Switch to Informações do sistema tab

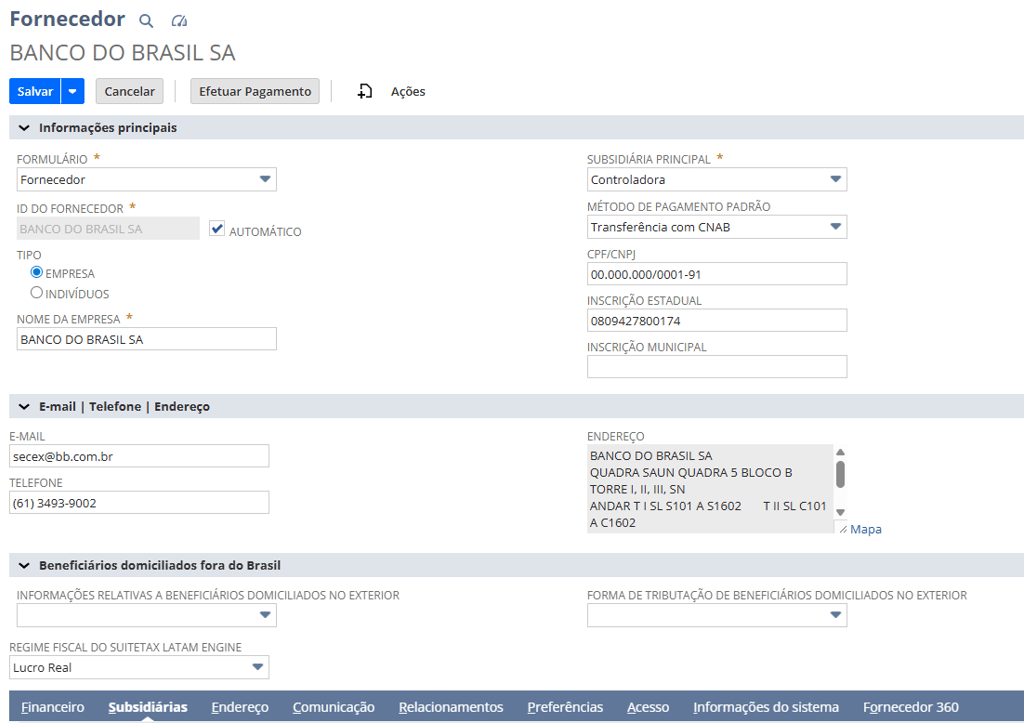[x=766, y=707]
